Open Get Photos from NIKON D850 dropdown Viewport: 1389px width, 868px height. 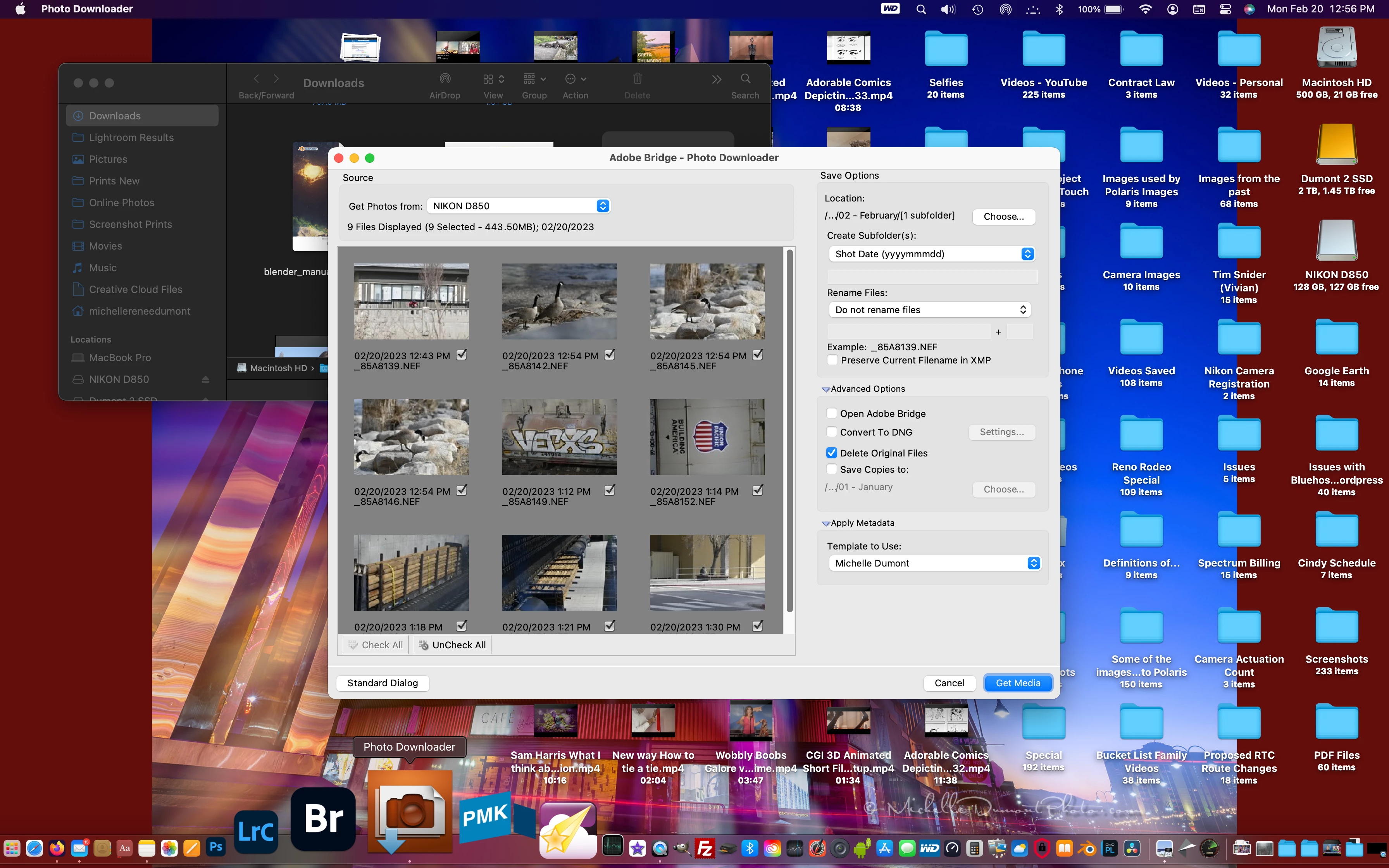pos(518,206)
